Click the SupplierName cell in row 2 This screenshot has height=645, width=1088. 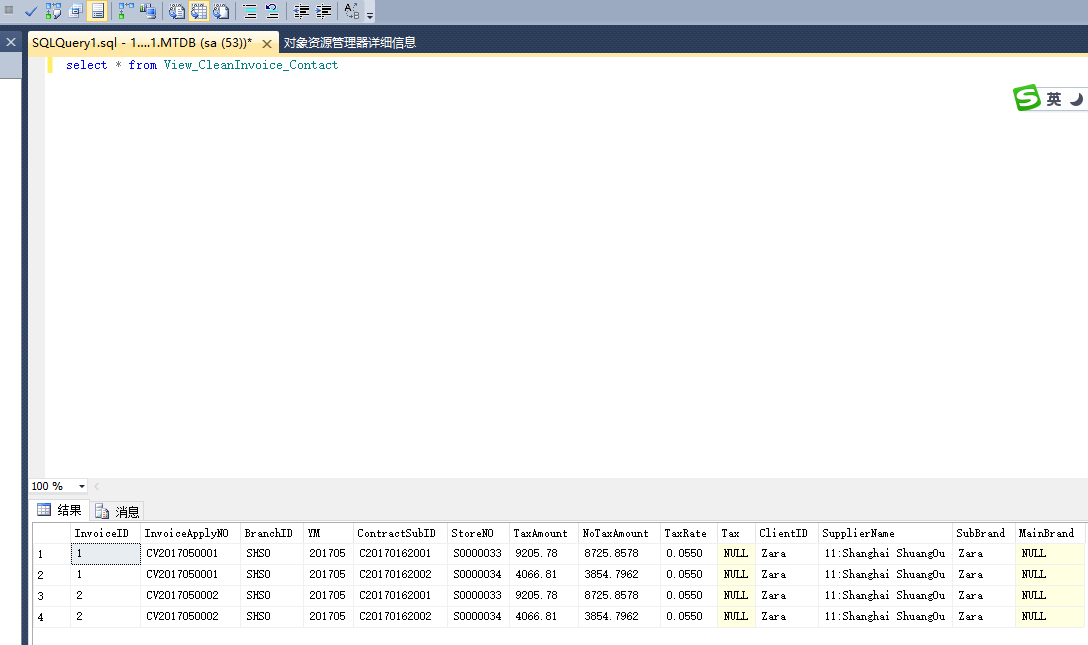tap(885, 574)
